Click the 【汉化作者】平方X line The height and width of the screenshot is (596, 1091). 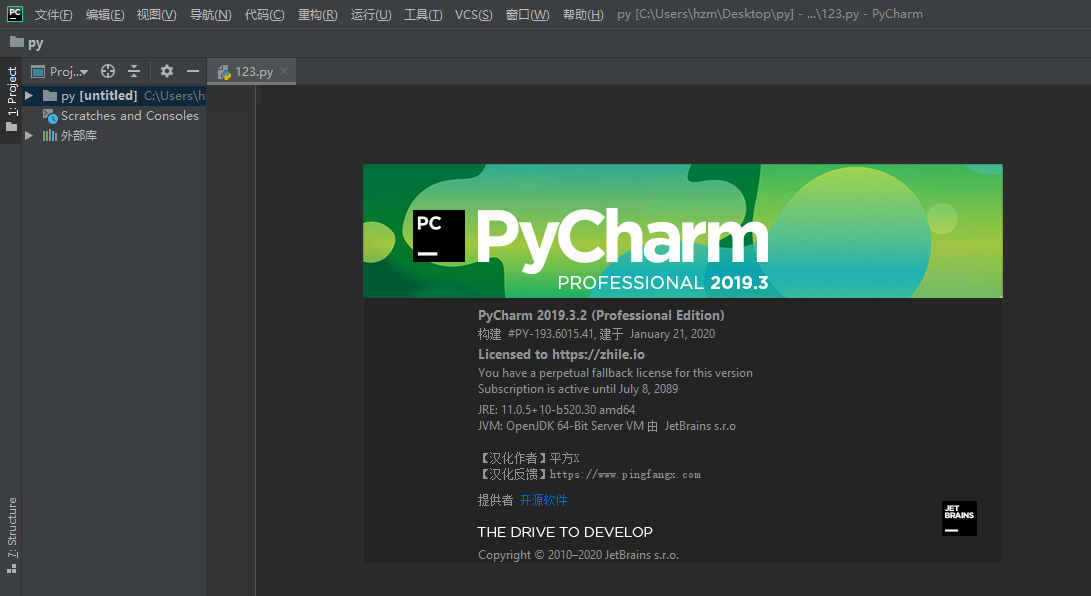point(529,458)
